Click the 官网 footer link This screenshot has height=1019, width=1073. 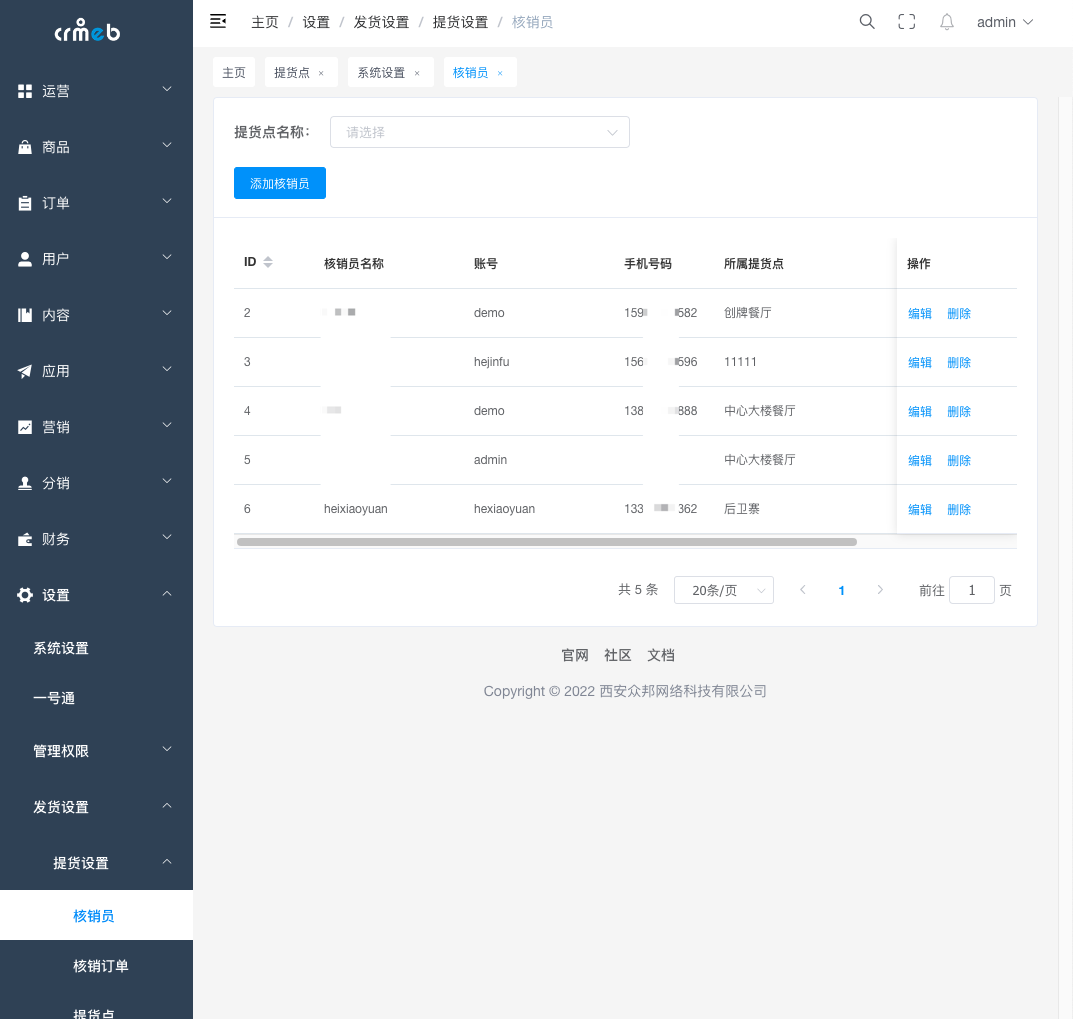pyautogui.click(x=575, y=656)
